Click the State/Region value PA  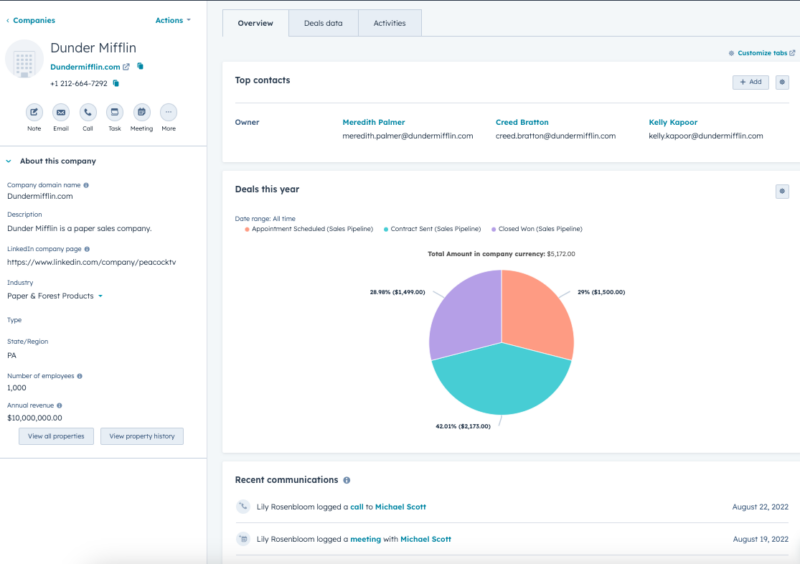(x=12, y=356)
